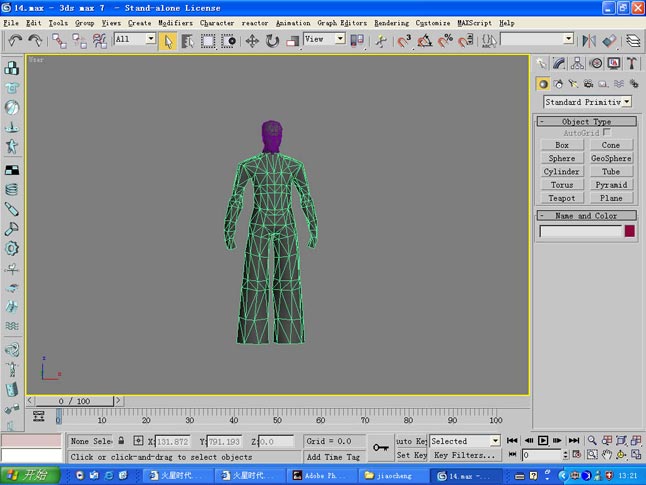Collapse the Name and Color rollout

point(586,216)
